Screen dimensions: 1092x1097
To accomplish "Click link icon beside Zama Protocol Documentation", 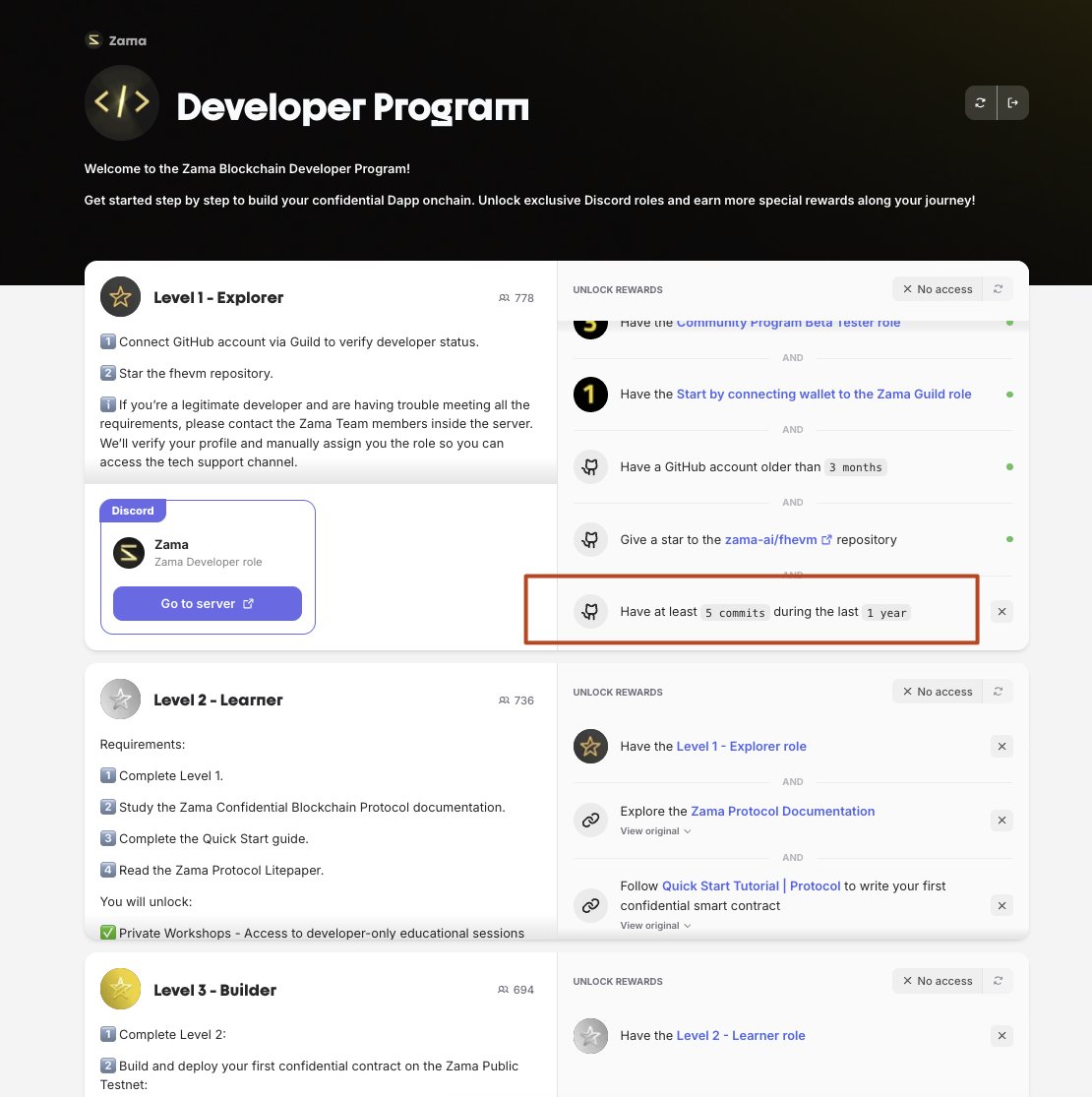I will tap(590, 820).
